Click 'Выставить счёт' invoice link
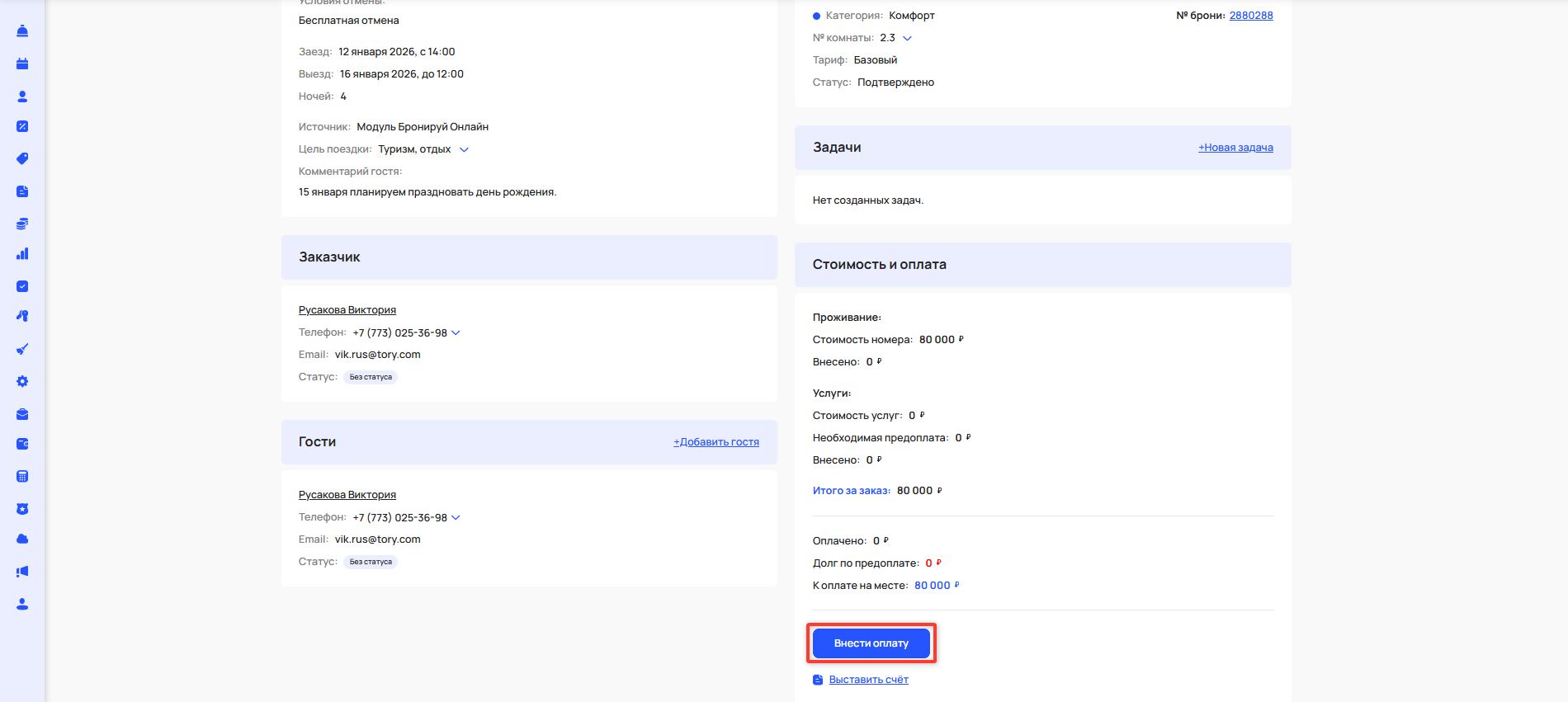The image size is (1568, 702). pos(868,680)
